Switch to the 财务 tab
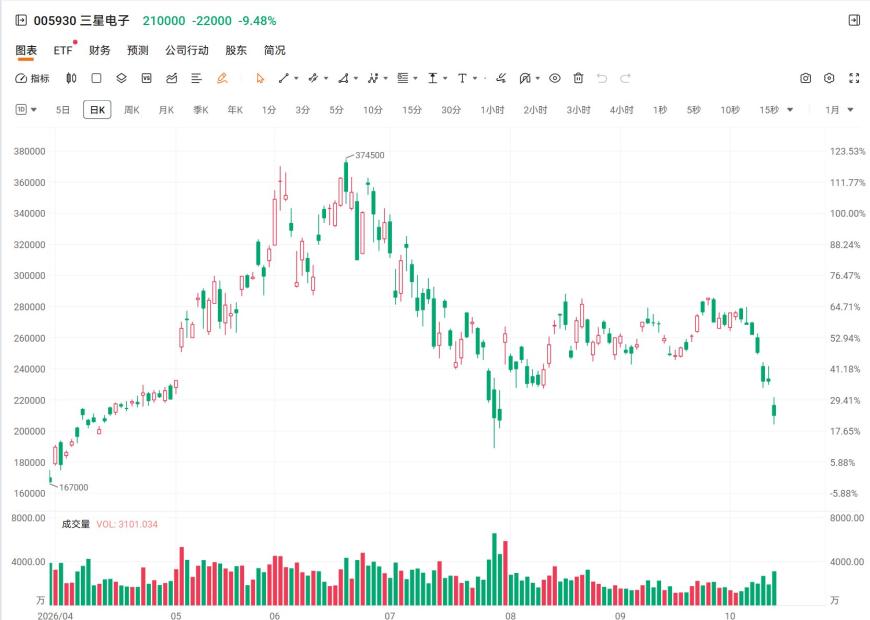This screenshot has width=870, height=620. pos(99,51)
